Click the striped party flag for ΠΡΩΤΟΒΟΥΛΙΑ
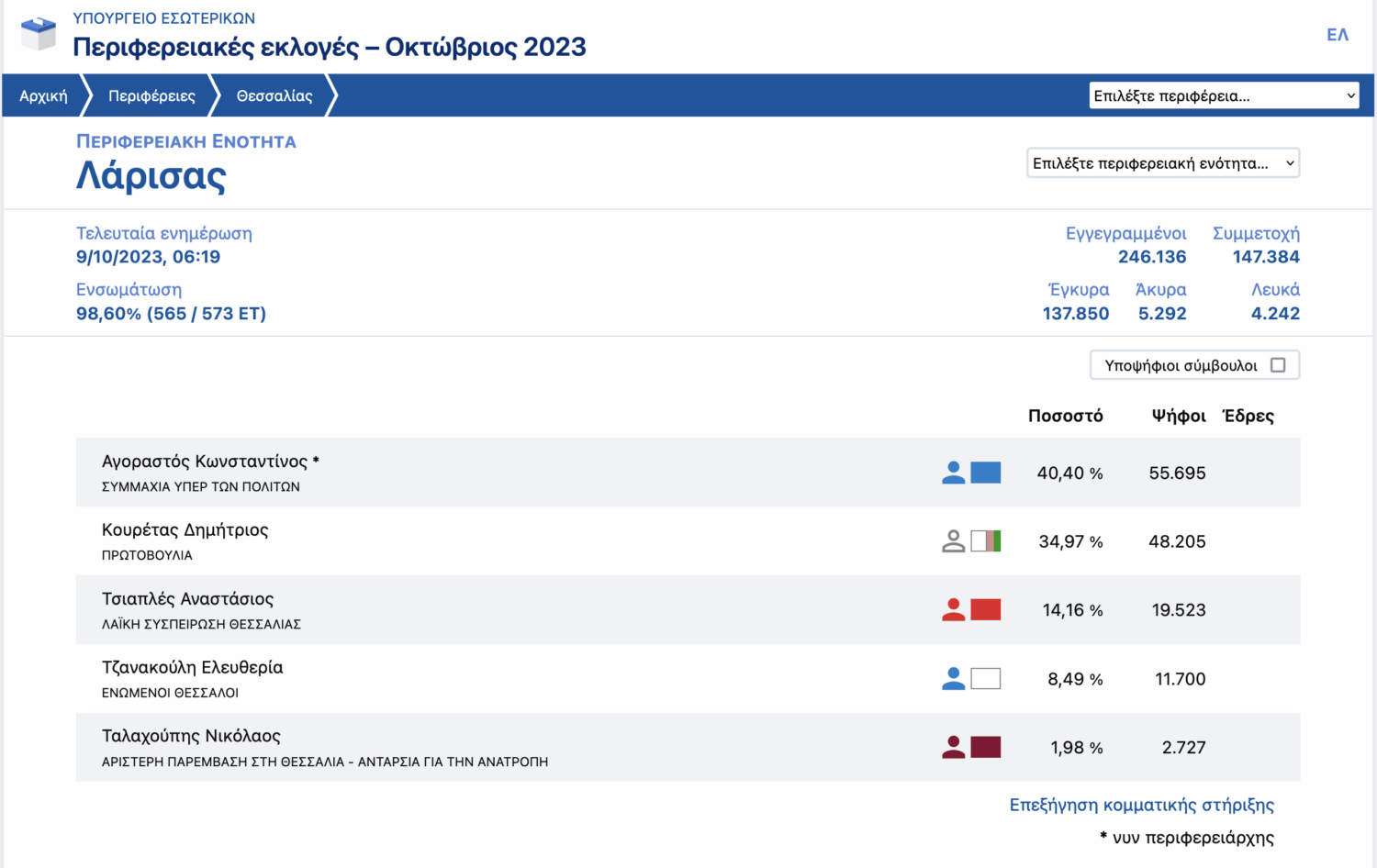1377x868 pixels. click(985, 541)
